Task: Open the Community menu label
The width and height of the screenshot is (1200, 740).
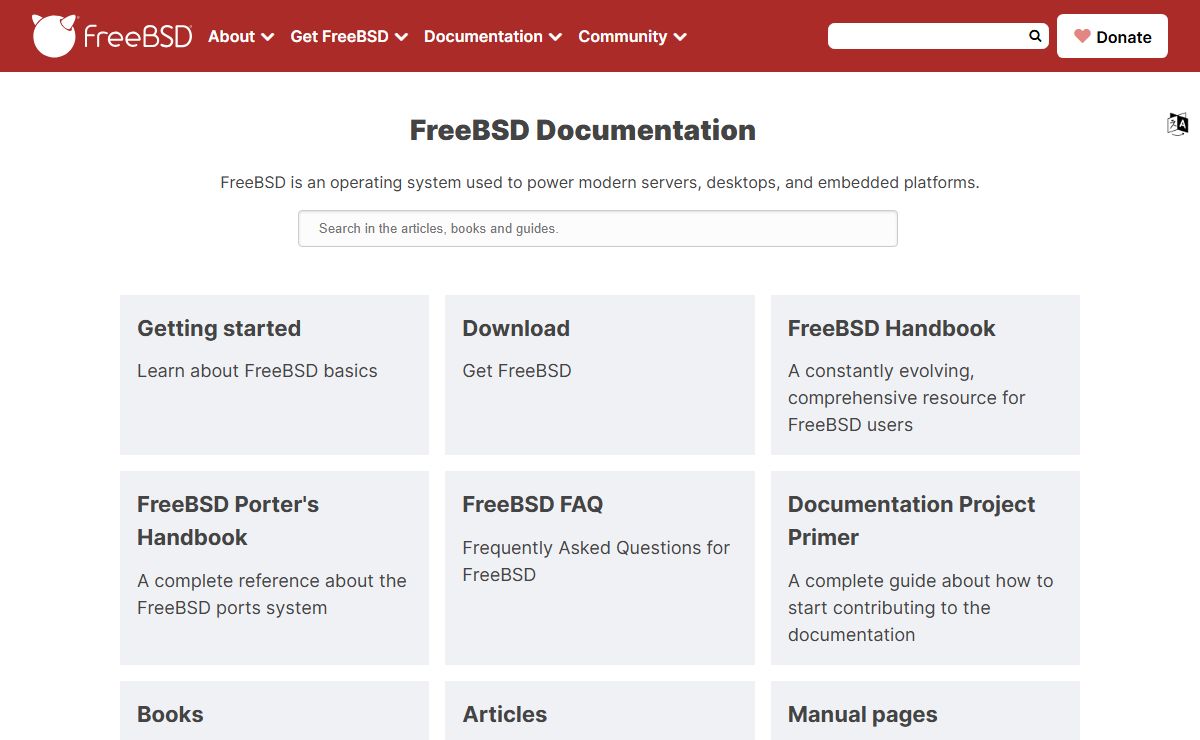Action: (622, 36)
